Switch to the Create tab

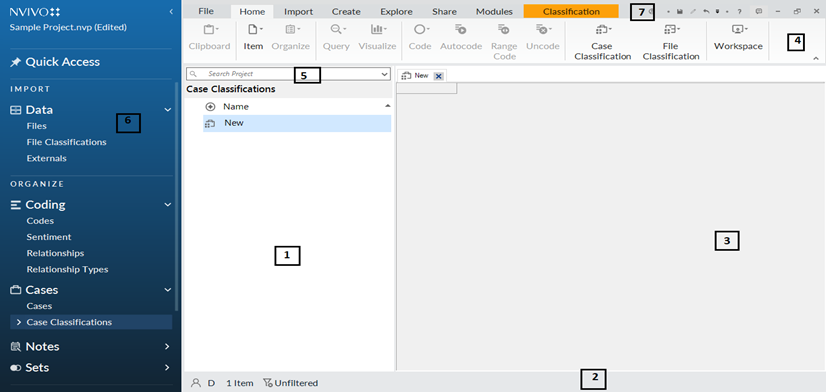point(346,12)
